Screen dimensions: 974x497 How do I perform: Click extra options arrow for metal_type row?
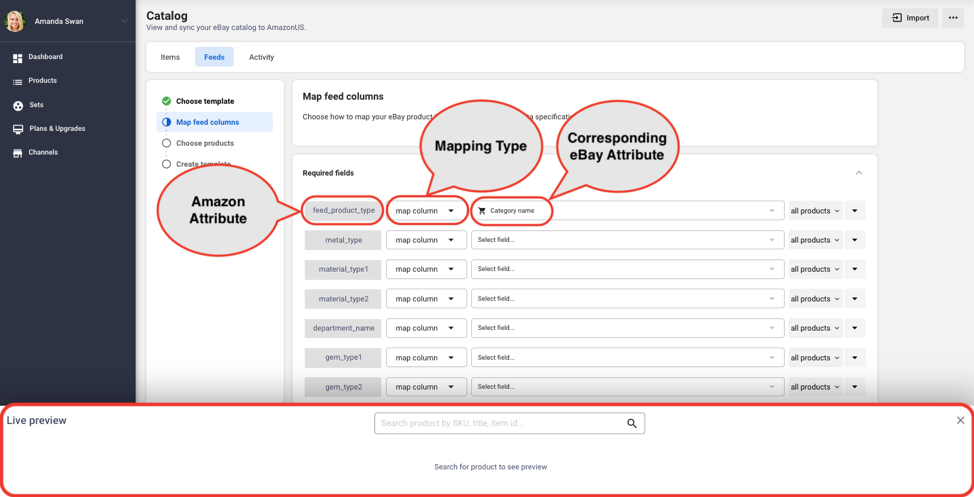tap(855, 240)
